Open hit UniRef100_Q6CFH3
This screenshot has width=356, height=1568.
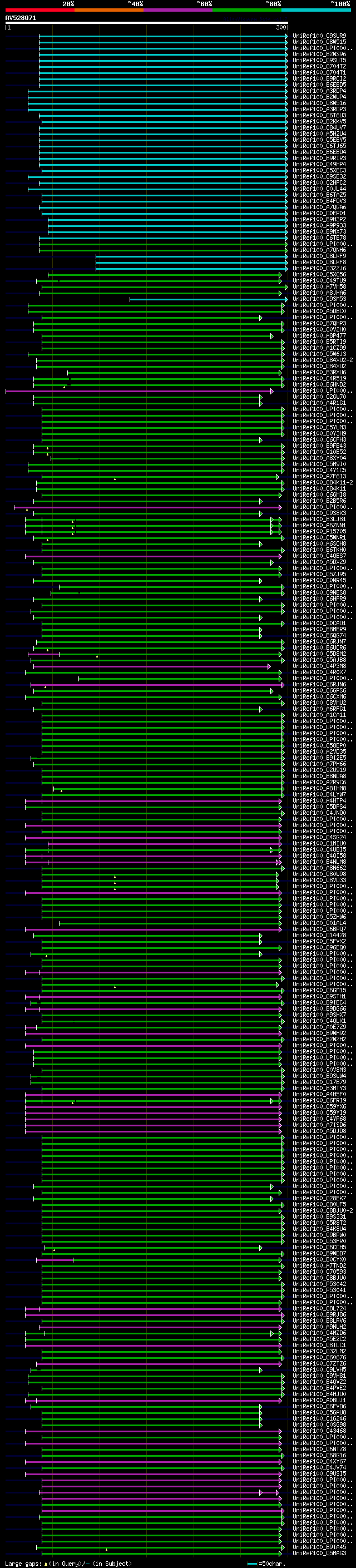pos(319,439)
